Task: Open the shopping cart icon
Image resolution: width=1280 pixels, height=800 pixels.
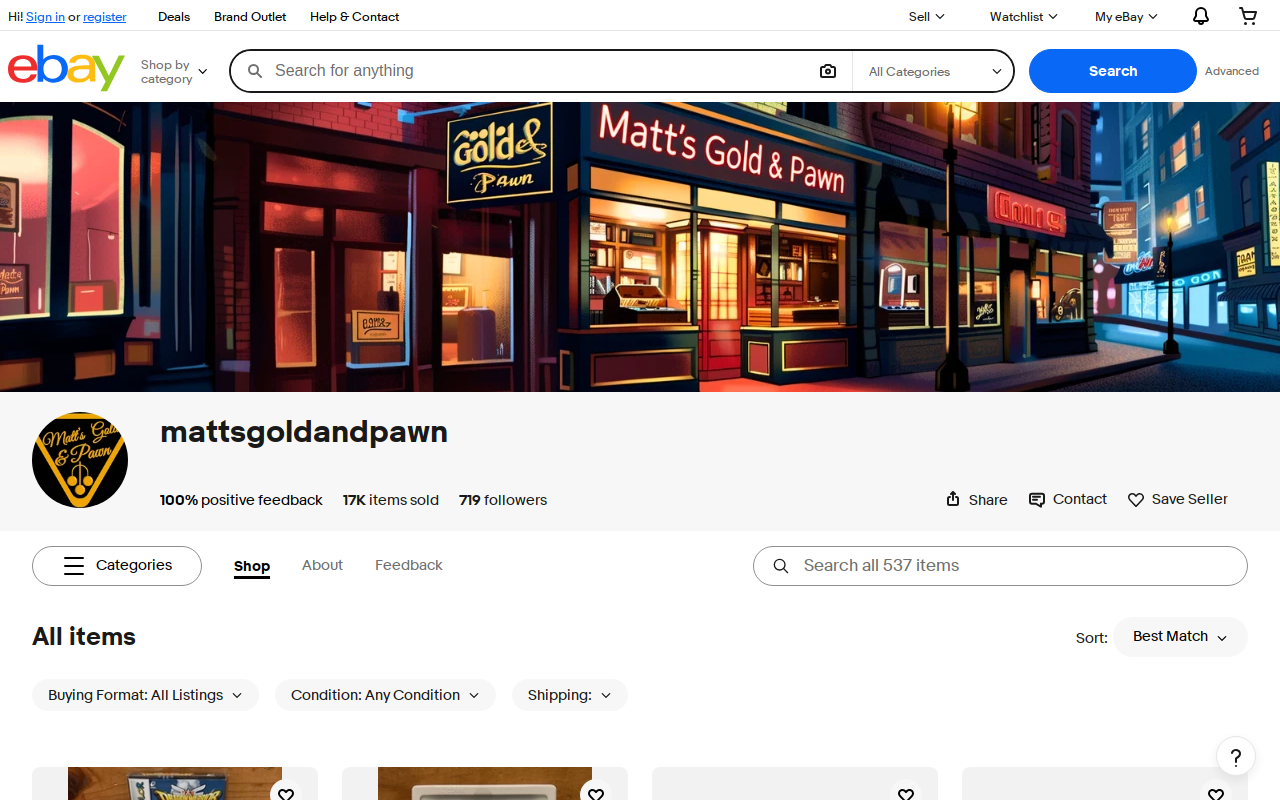Action: 1248,16
